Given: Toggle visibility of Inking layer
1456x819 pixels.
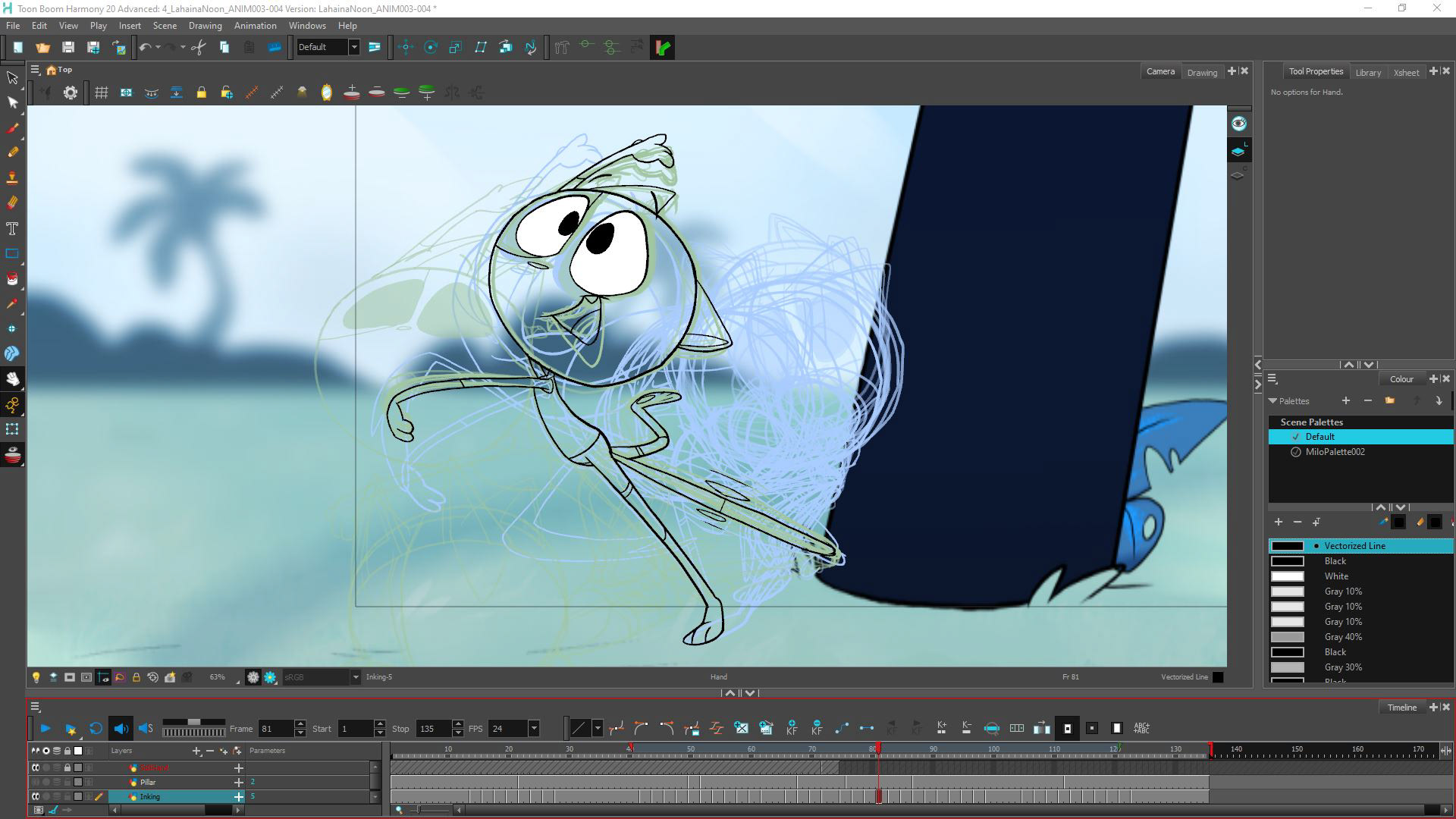Looking at the screenshot, I should (x=35, y=796).
